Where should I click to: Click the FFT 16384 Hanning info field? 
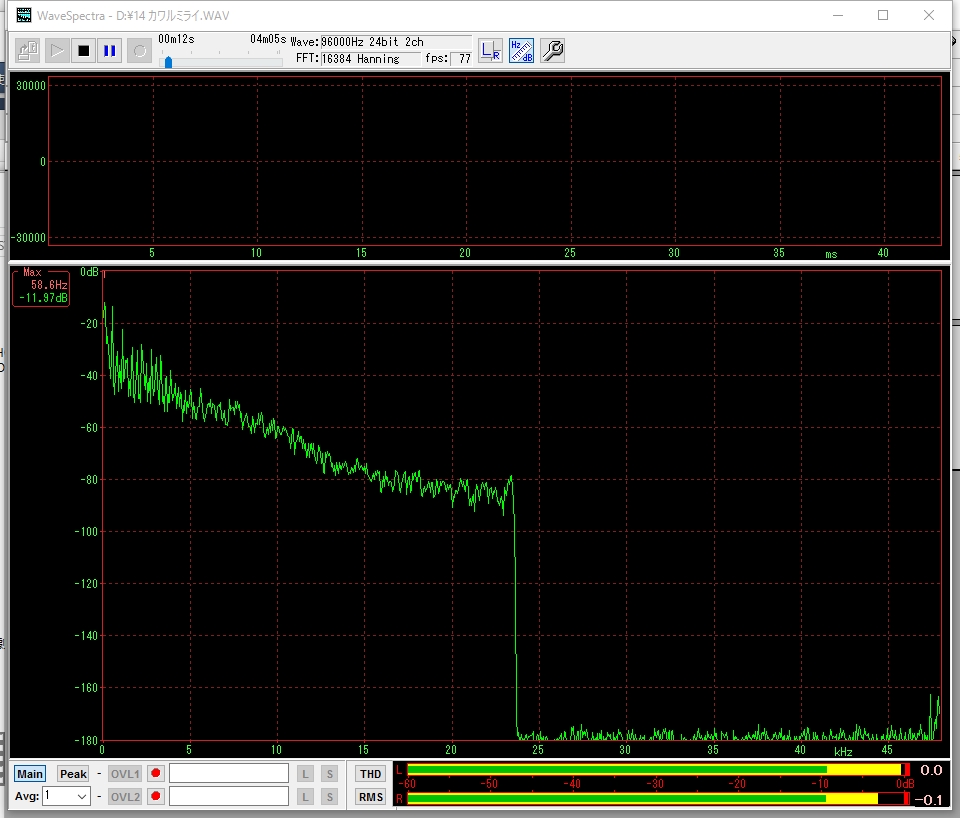point(370,59)
